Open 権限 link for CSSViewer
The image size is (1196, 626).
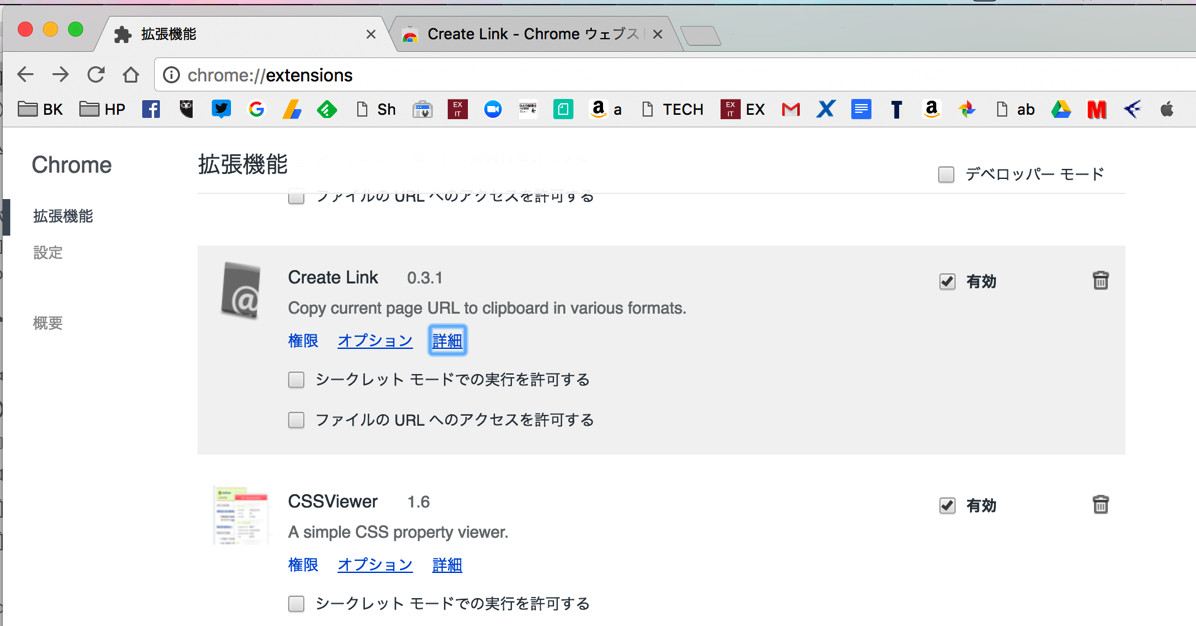click(303, 565)
